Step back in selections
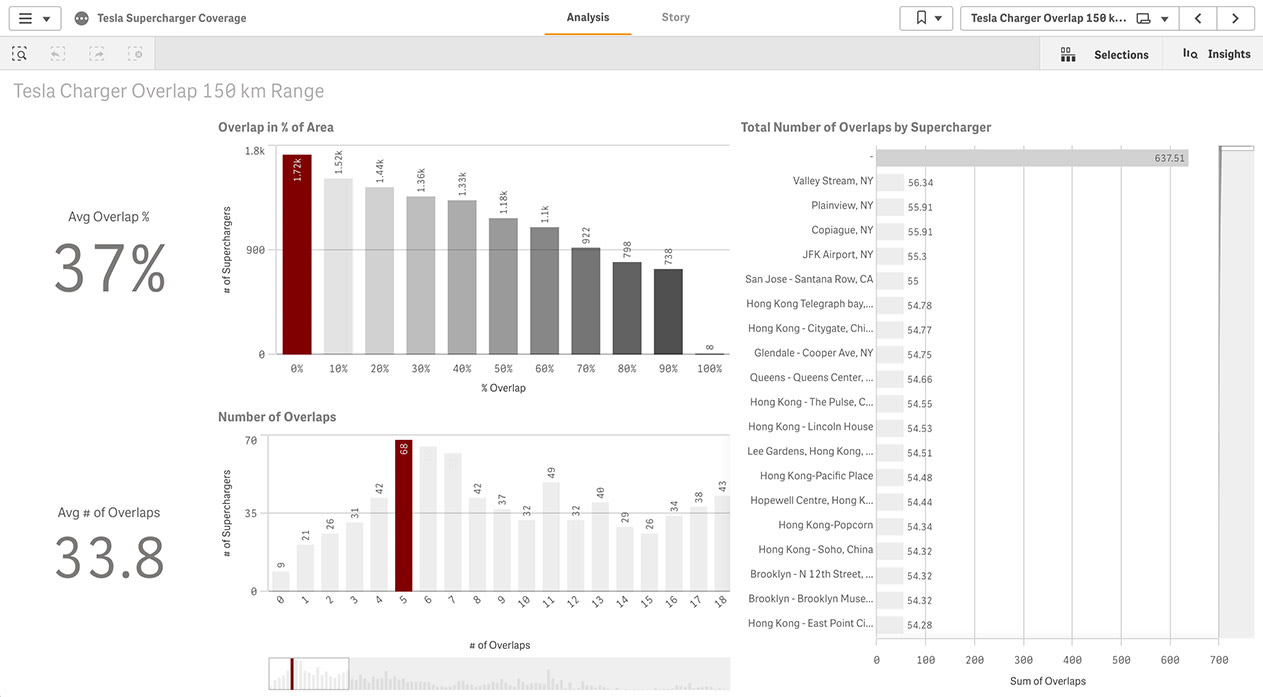 pos(58,54)
